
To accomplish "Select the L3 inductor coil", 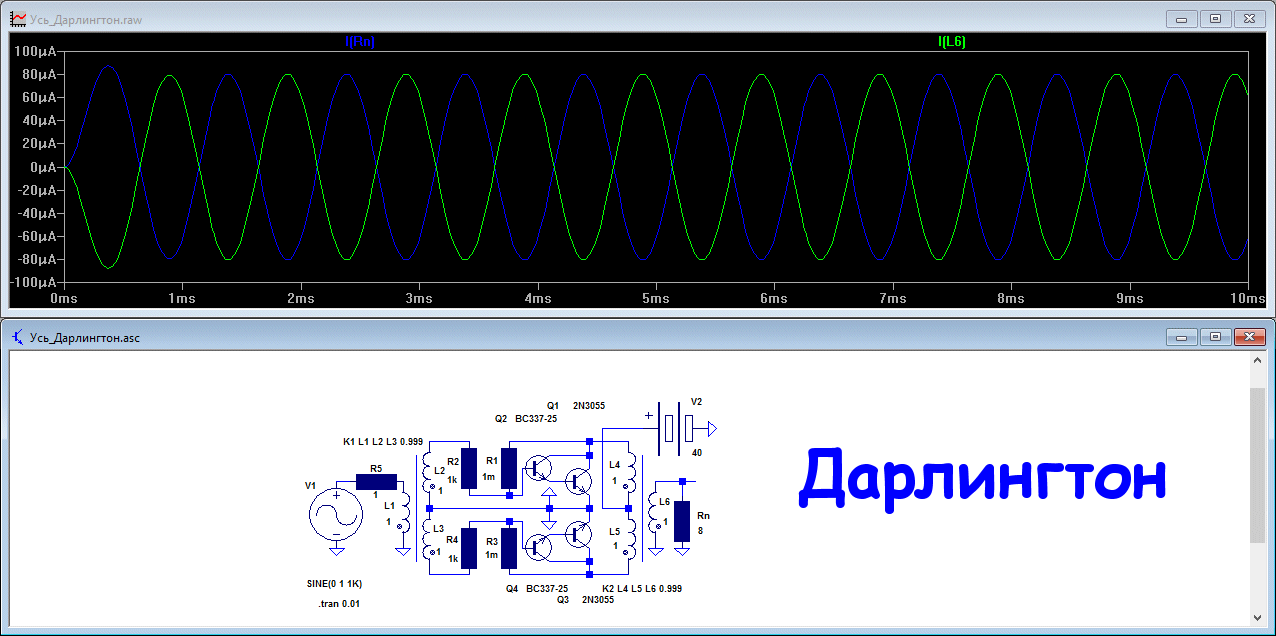I will click(x=428, y=540).
